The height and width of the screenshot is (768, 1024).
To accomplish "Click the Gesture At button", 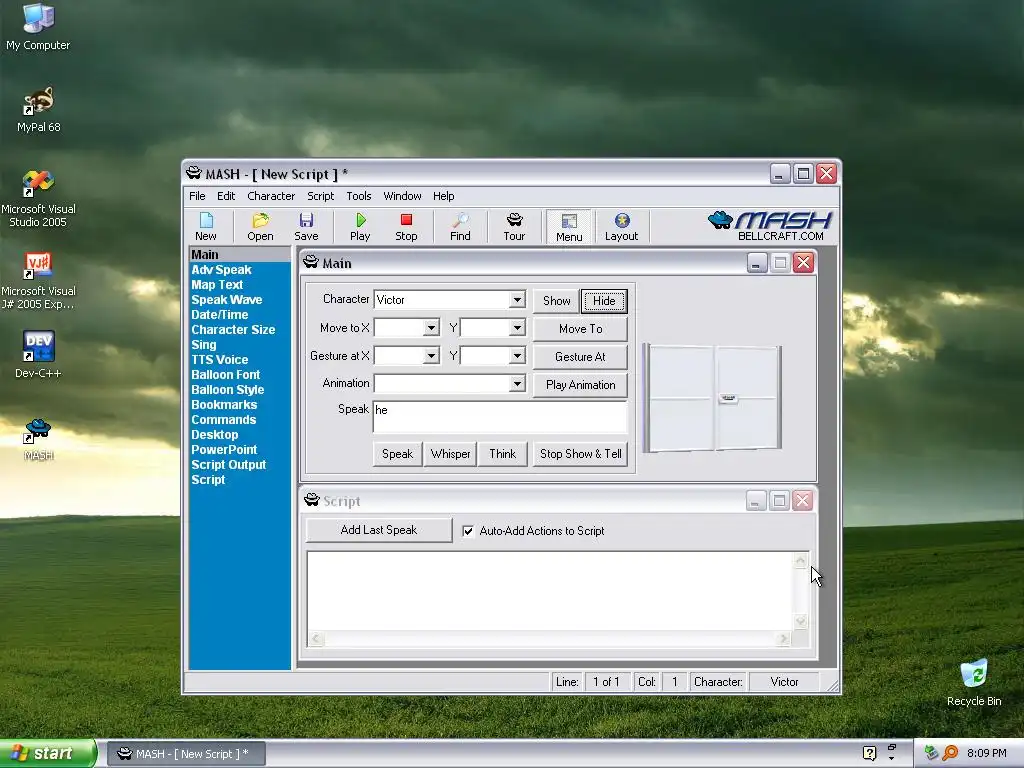I will [x=581, y=357].
